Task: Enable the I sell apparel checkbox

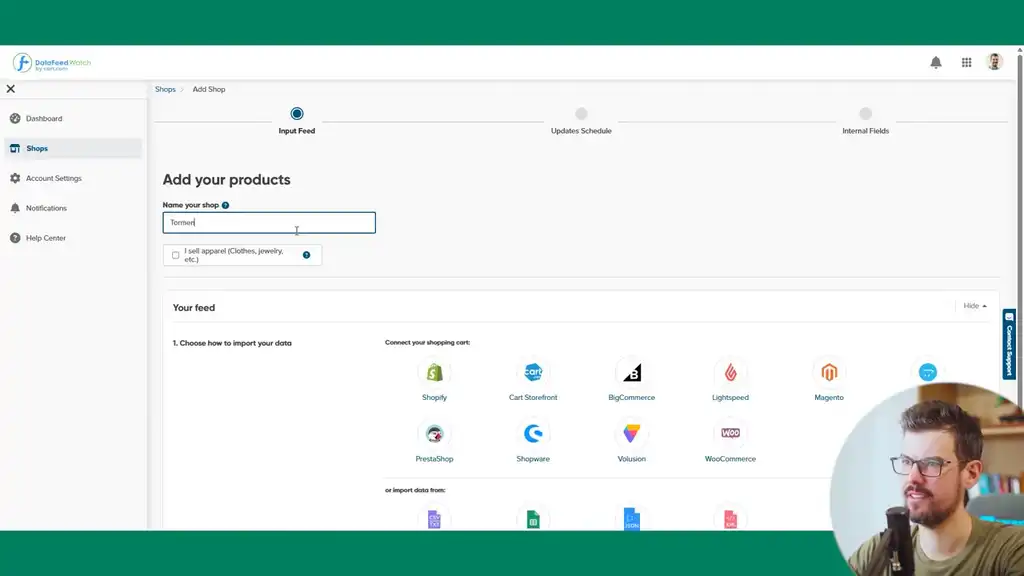Action: click(175, 254)
